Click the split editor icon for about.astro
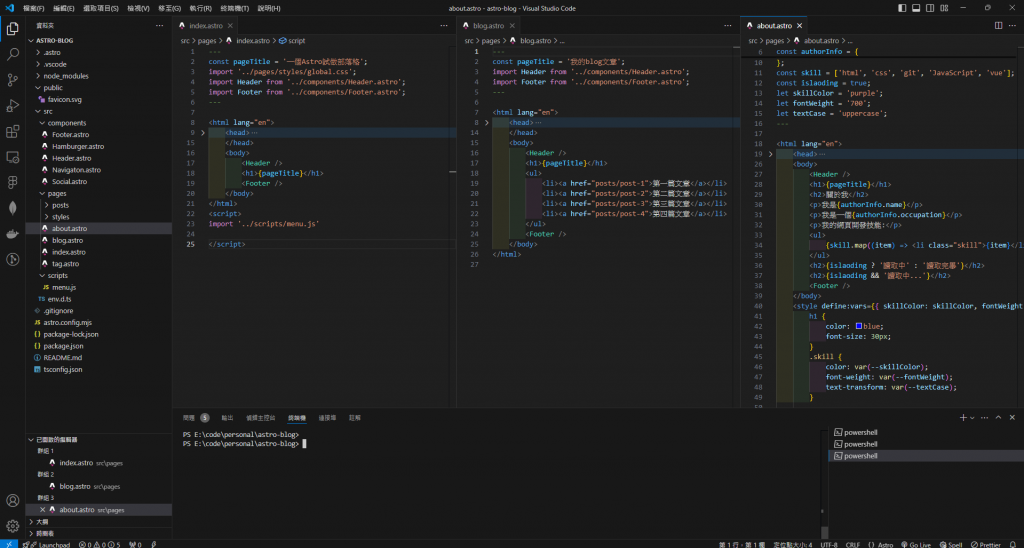 pyautogui.click(x=1000, y=24)
